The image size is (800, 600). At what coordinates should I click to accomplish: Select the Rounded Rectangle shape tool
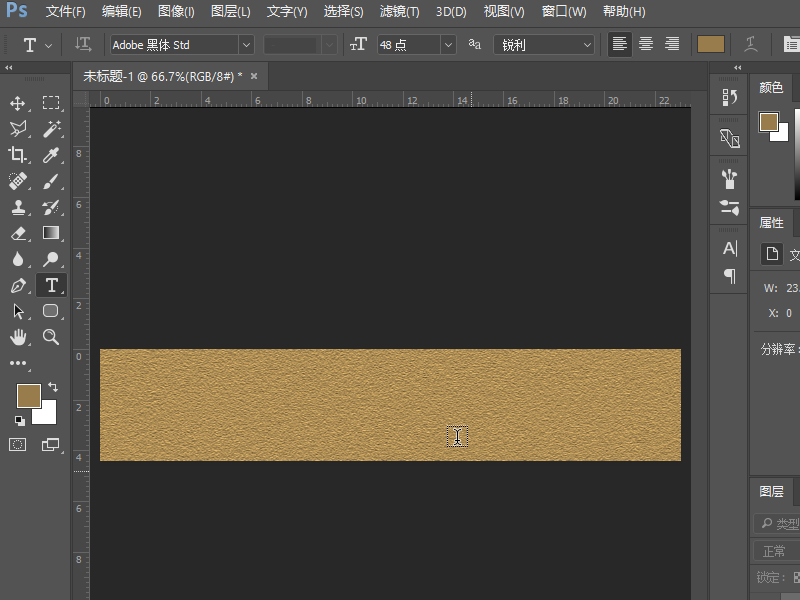(x=51, y=311)
